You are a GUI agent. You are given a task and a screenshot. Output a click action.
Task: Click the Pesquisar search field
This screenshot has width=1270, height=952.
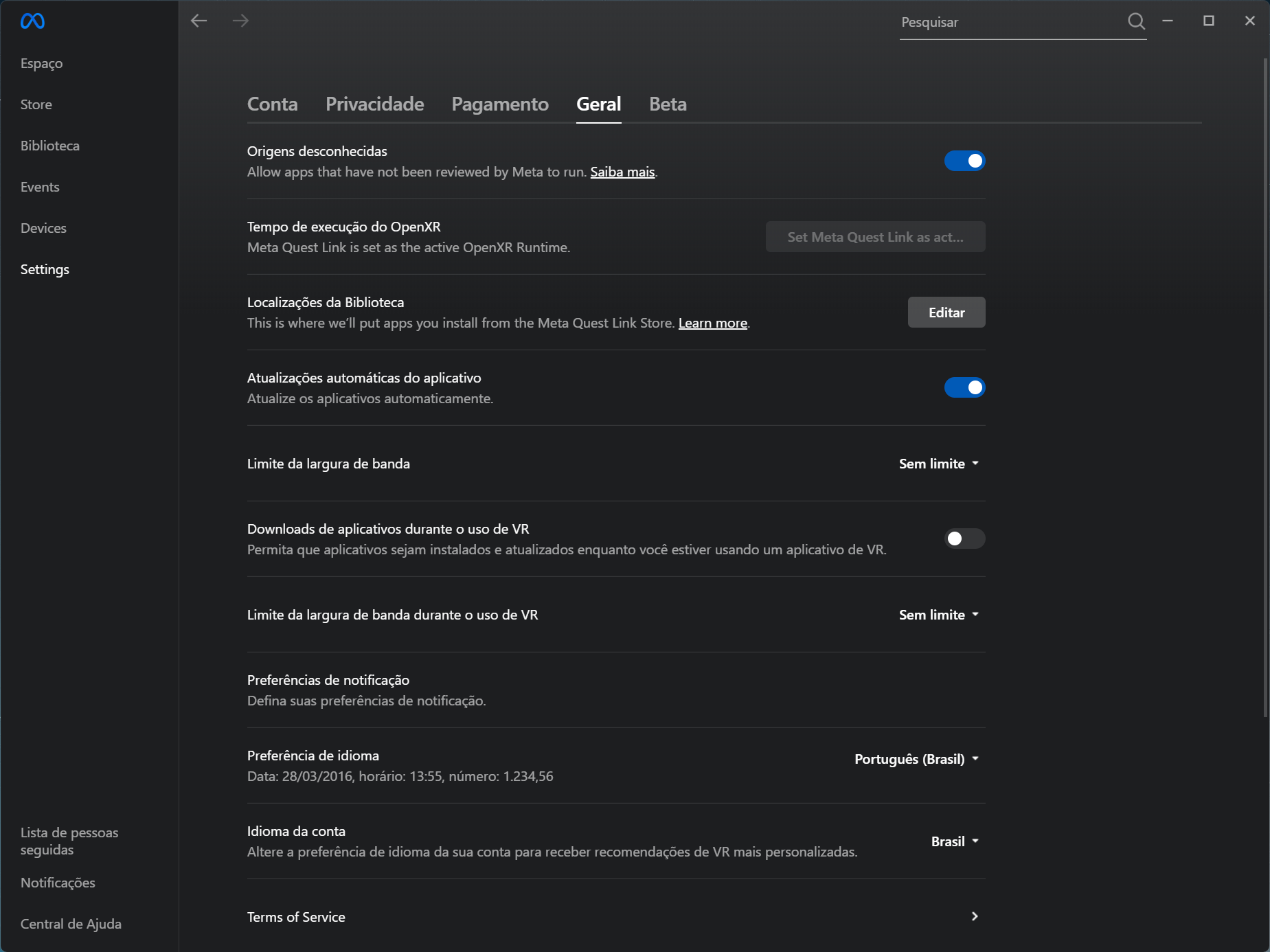pos(1010,22)
